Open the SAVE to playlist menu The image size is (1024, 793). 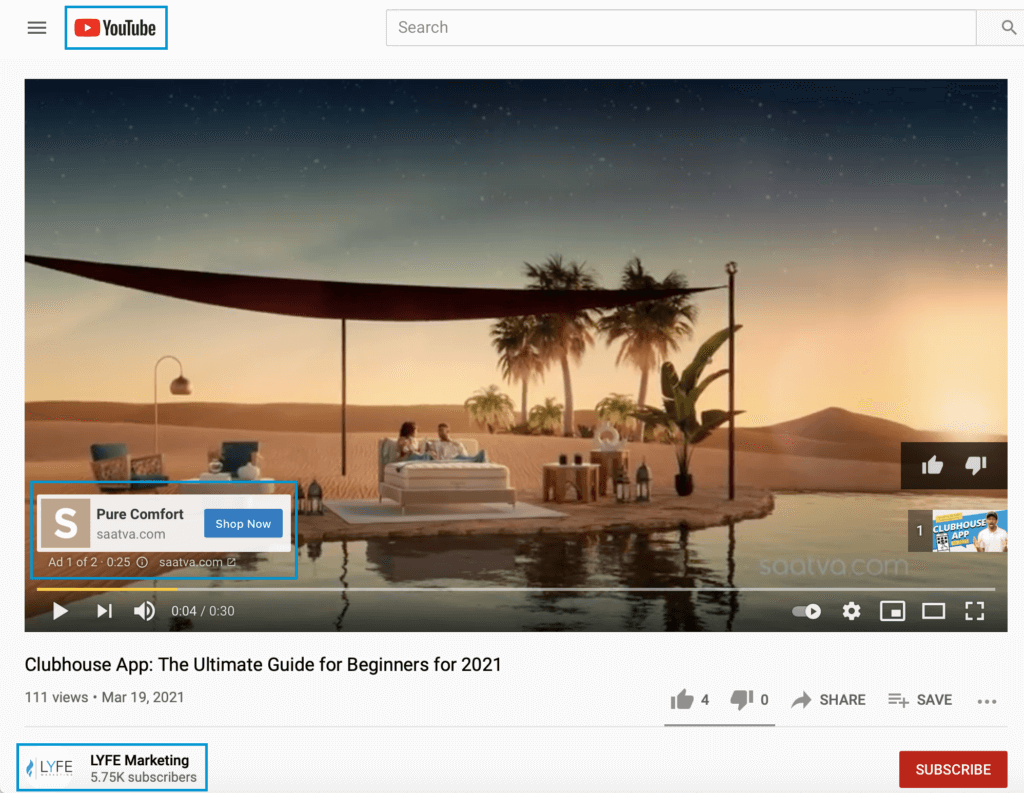coord(920,700)
